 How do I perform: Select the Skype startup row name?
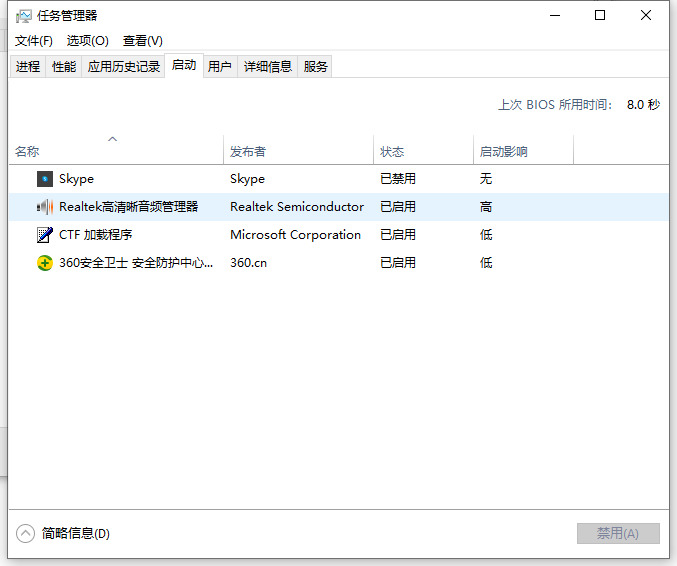tap(76, 179)
